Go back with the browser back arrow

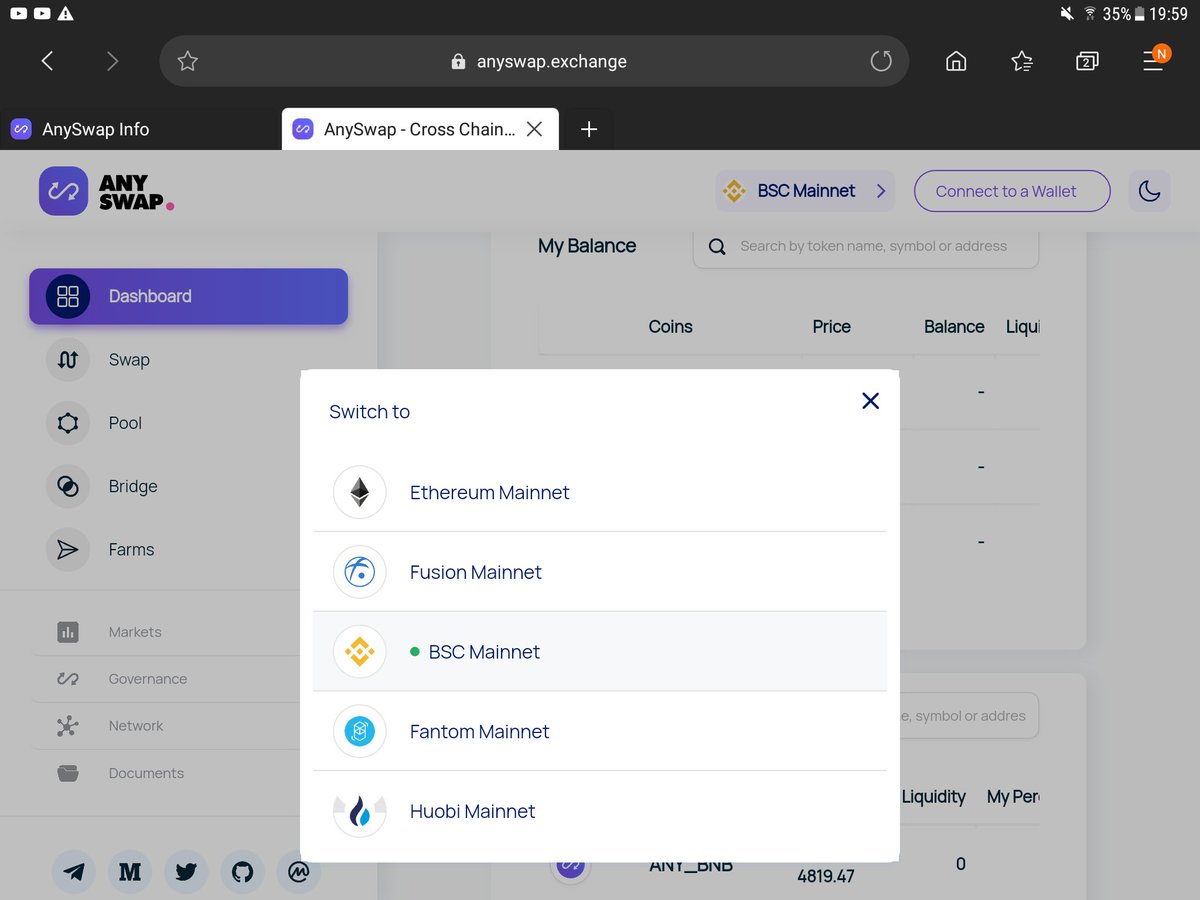coord(47,61)
